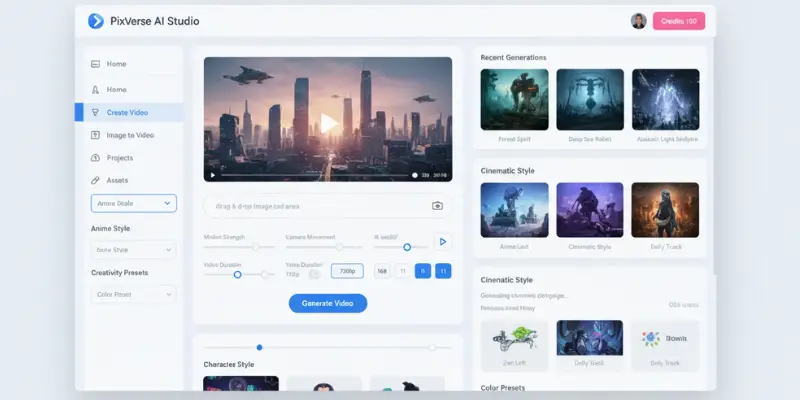Click the Creativity Presets label
Screen dimensions: 800x400
[119, 272]
